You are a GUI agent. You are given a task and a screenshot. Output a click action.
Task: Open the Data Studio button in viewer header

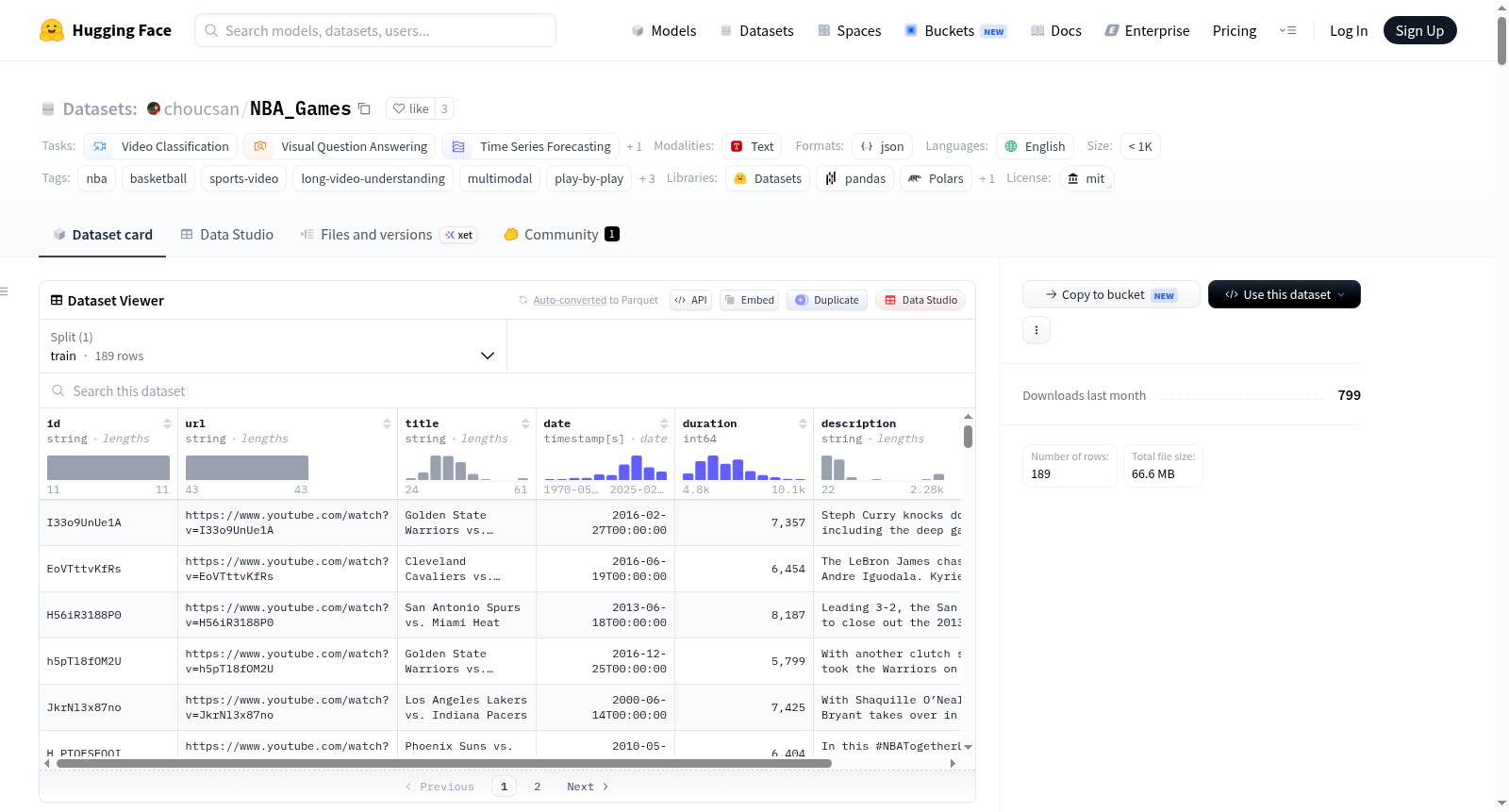[x=920, y=300]
